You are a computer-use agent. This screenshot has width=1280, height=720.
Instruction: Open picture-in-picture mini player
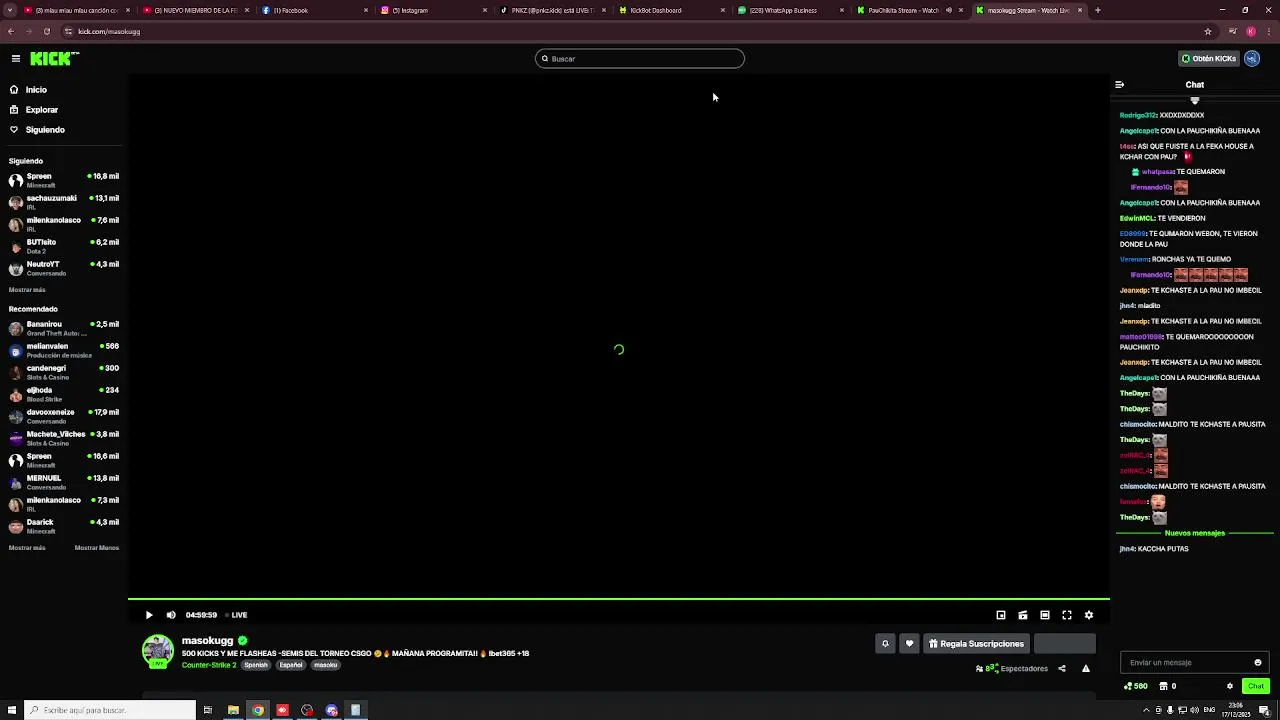point(1001,615)
